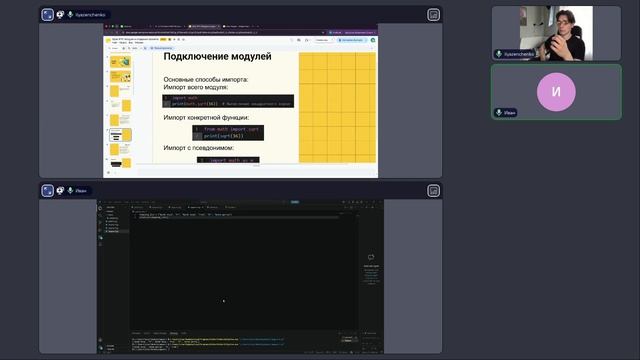Open Manage gear icon in VS Code activity bar
The image size is (640, 360).
click(x=100, y=348)
